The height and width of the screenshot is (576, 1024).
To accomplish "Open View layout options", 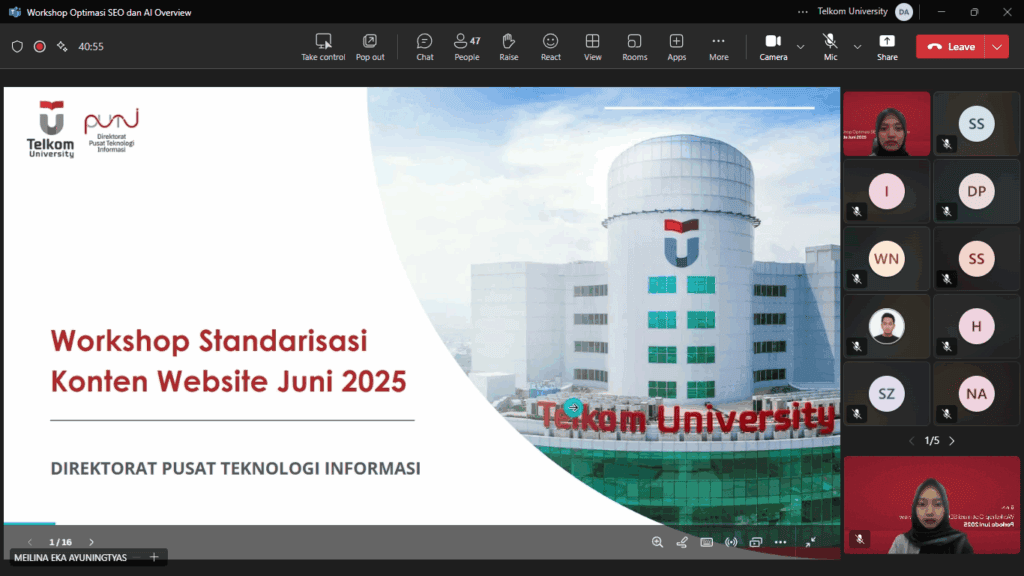I will (592, 47).
